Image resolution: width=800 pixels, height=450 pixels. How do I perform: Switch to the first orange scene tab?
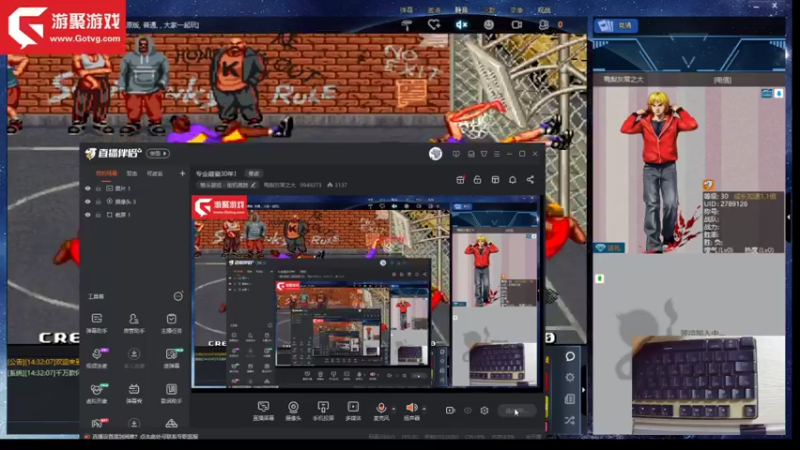(106, 173)
